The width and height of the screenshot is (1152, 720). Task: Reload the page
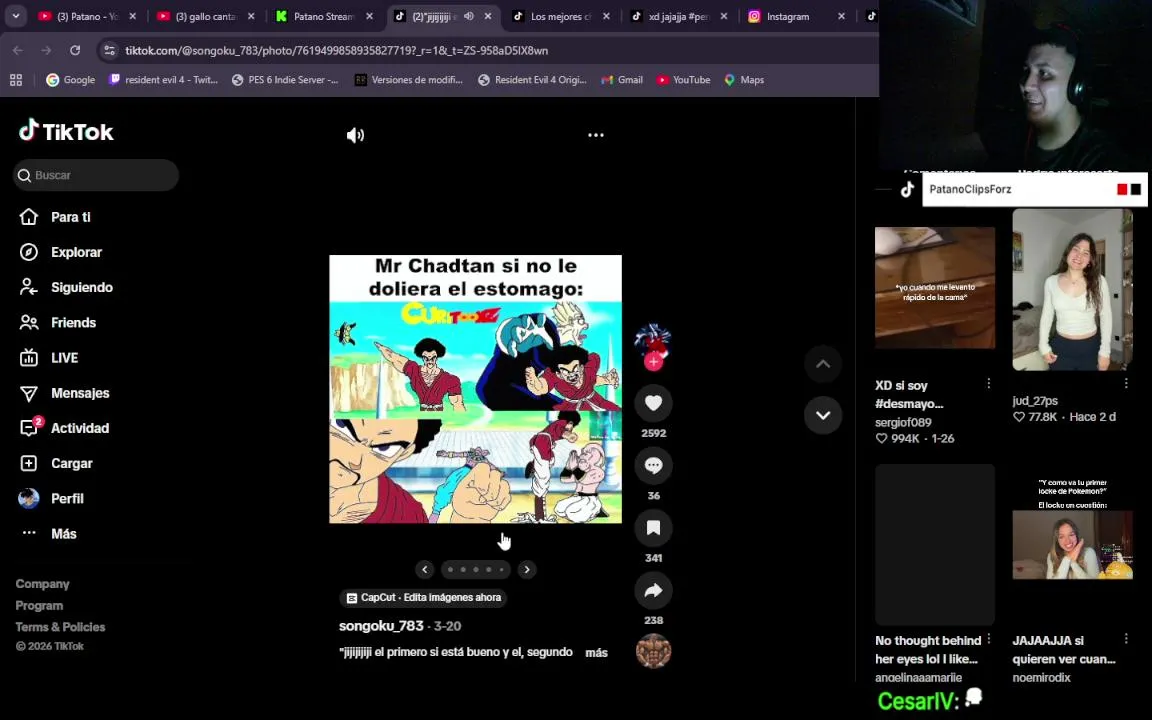point(75,50)
